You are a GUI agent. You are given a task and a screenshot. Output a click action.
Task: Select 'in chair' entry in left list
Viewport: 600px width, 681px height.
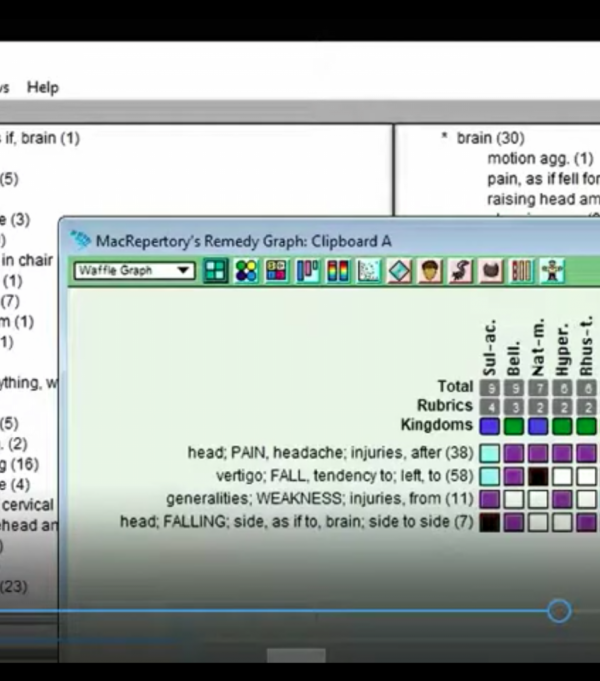[27, 260]
